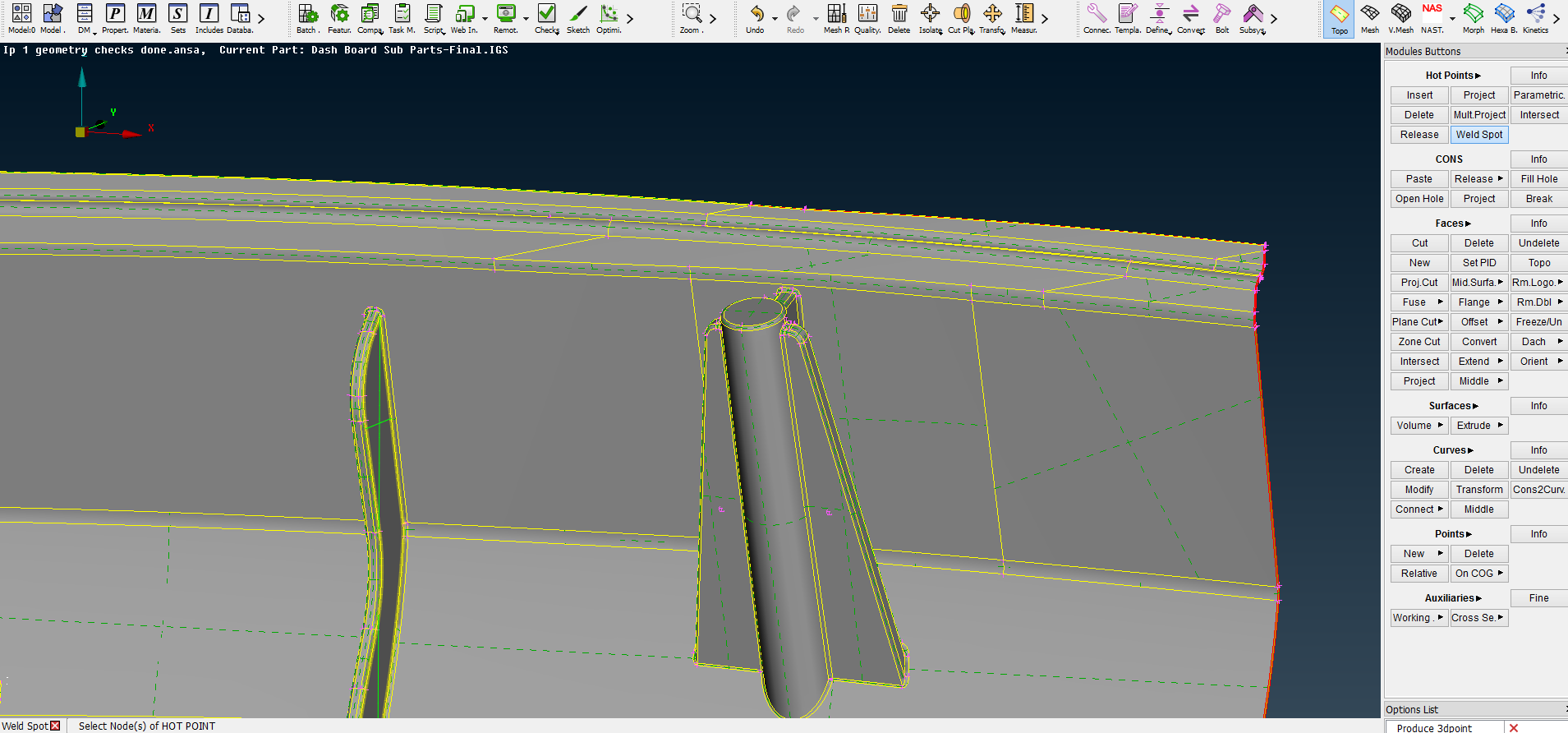The width and height of the screenshot is (1568, 733).
Task: Open the Connections manager icon
Action: (x=1097, y=18)
